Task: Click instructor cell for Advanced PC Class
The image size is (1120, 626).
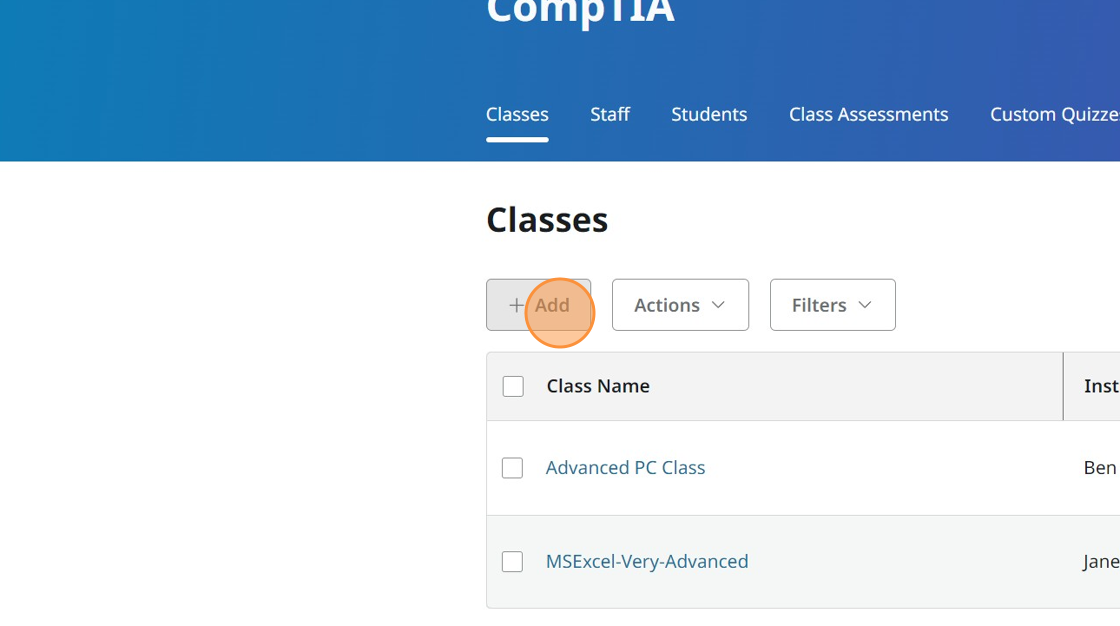Action: 1100,468
